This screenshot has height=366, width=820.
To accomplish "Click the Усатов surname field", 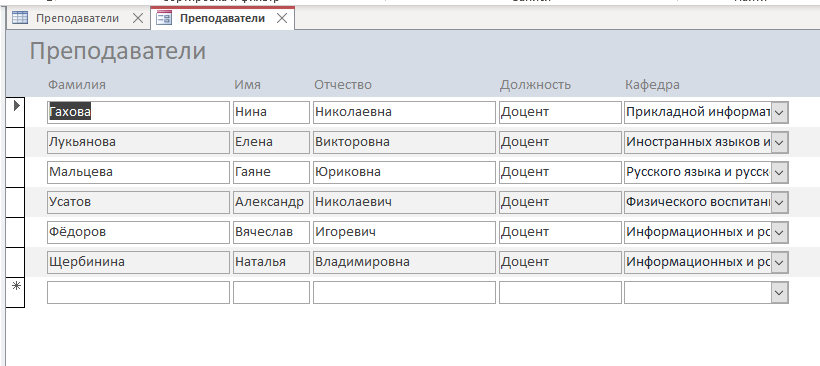I will point(138,202).
